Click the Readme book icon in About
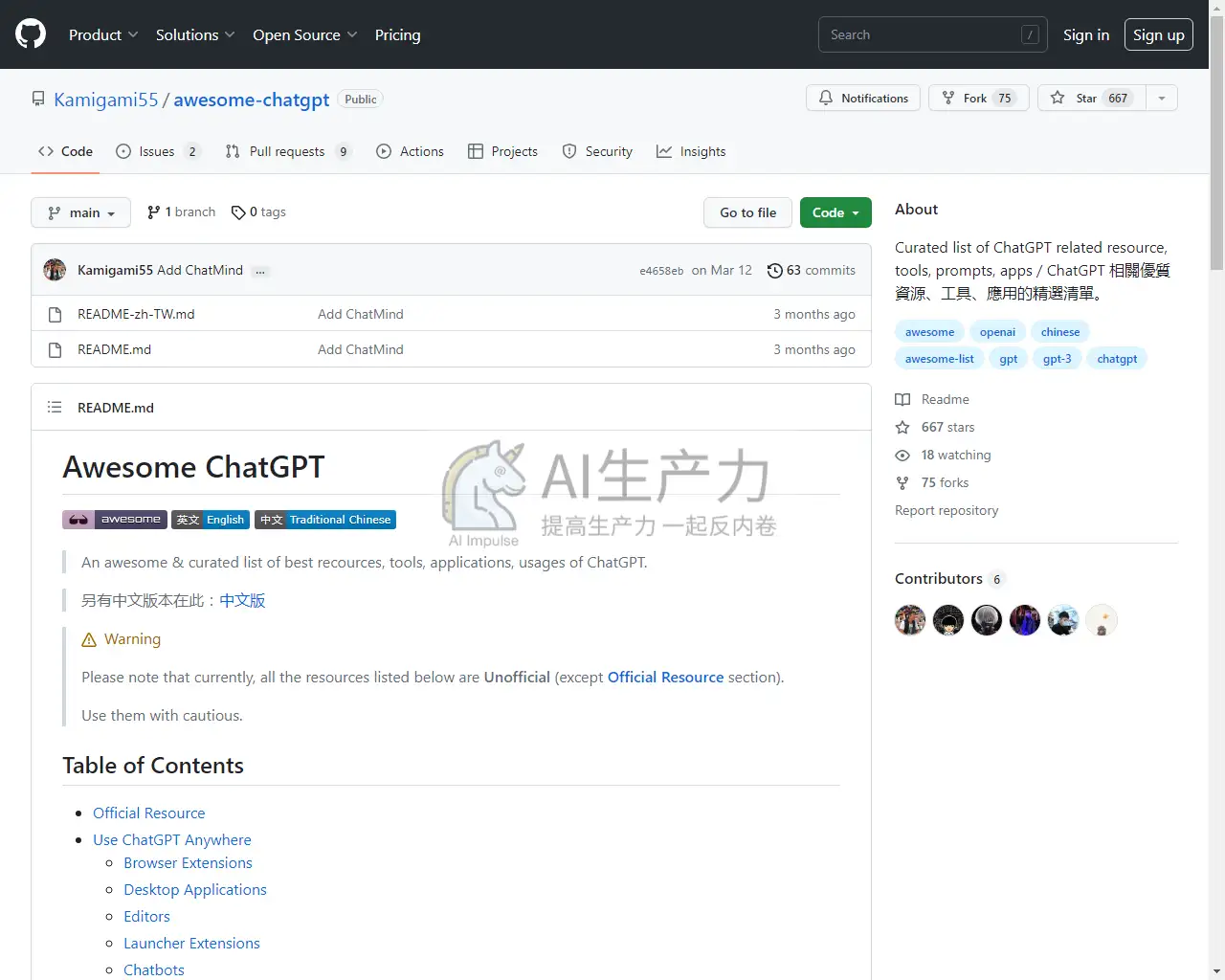Image resolution: width=1225 pixels, height=980 pixels. [x=902, y=399]
